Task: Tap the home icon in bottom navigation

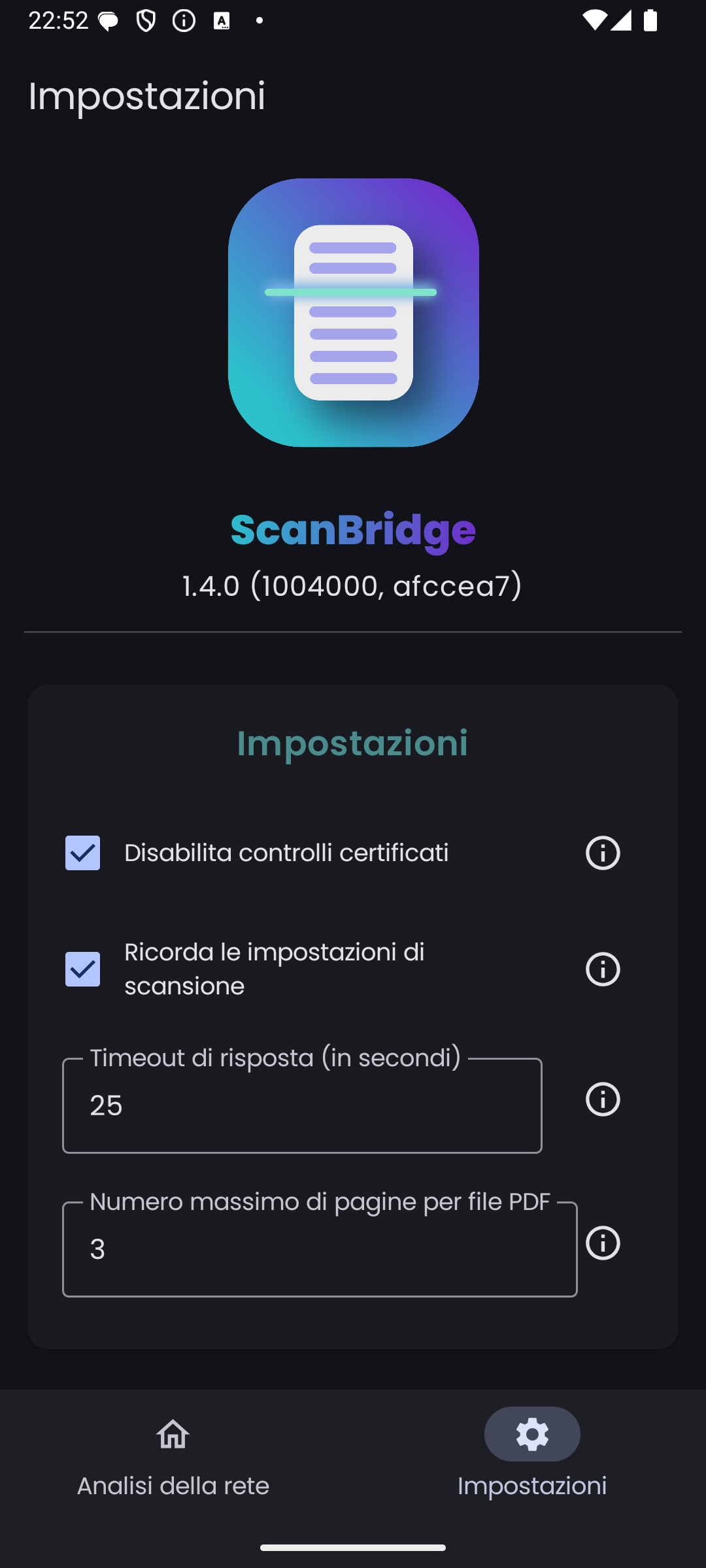Action: [x=173, y=1434]
